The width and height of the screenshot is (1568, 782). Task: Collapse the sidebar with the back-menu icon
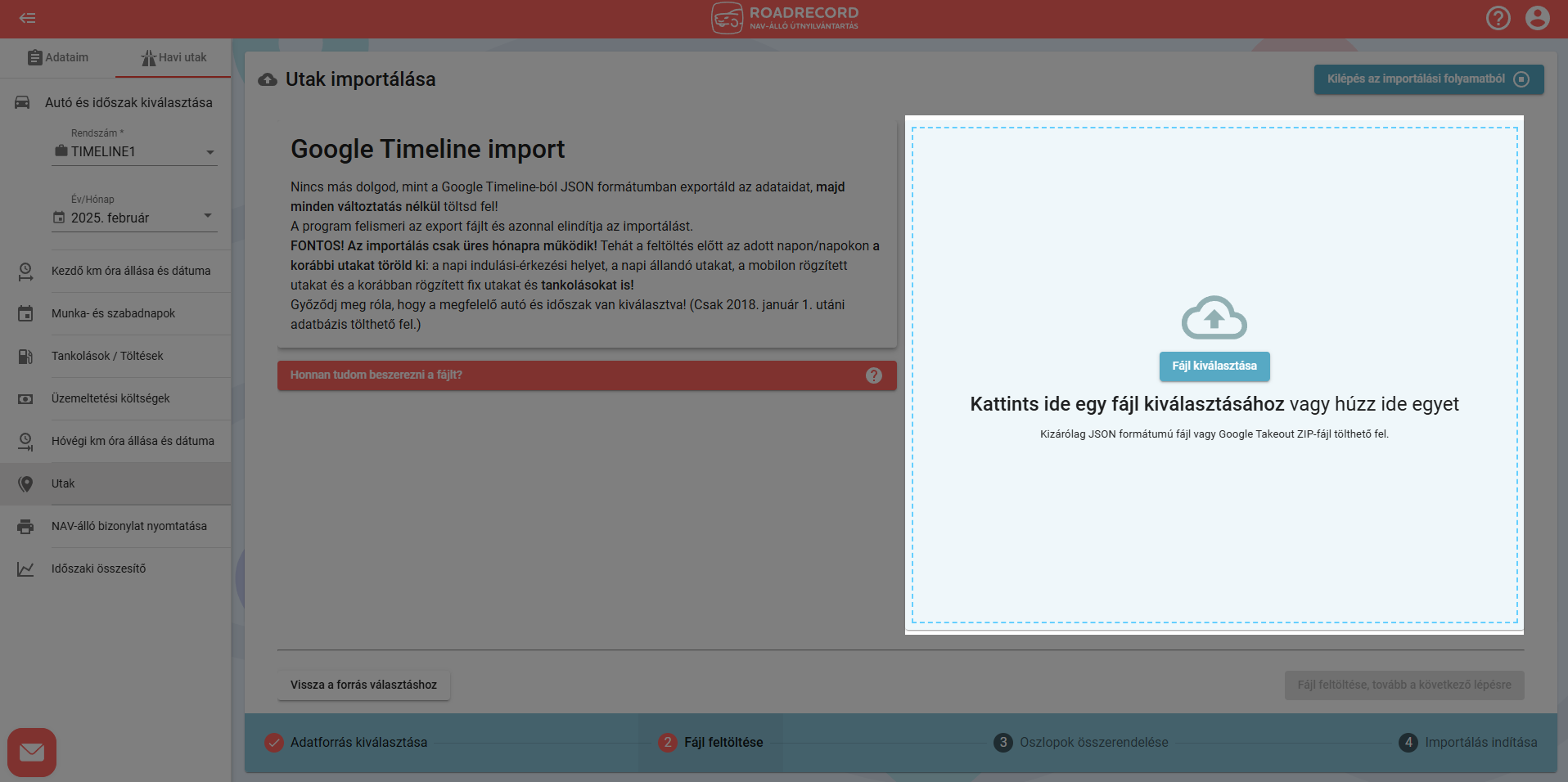(27, 18)
